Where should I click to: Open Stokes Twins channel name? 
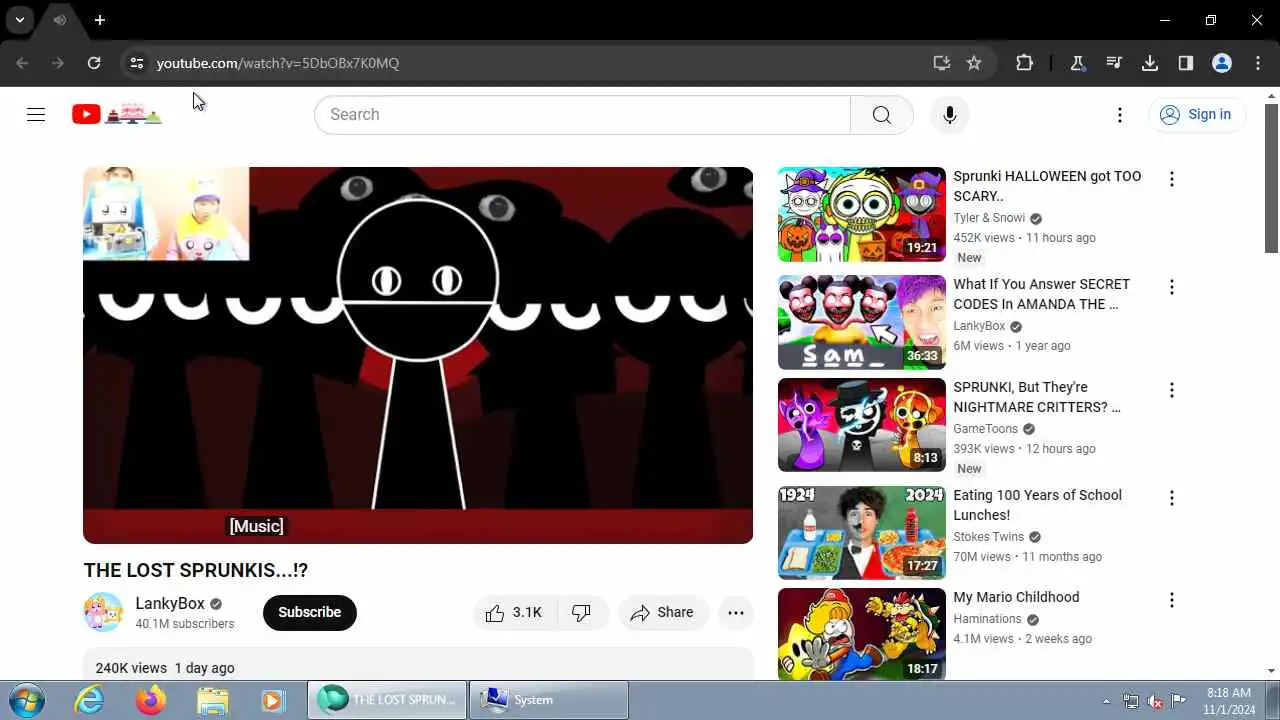tap(989, 537)
